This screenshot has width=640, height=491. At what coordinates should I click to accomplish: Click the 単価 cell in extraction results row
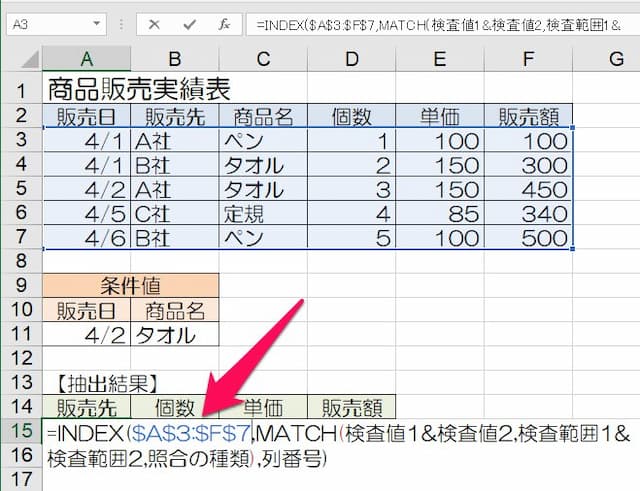pyautogui.click(x=264, y=407)
